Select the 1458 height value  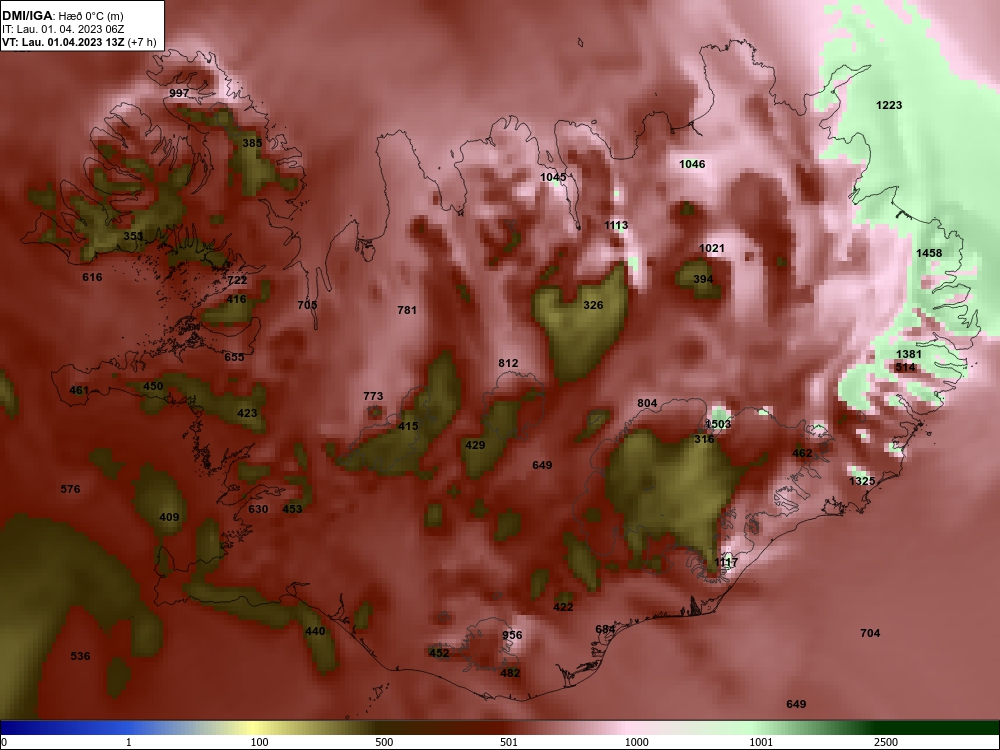[929, 253]
